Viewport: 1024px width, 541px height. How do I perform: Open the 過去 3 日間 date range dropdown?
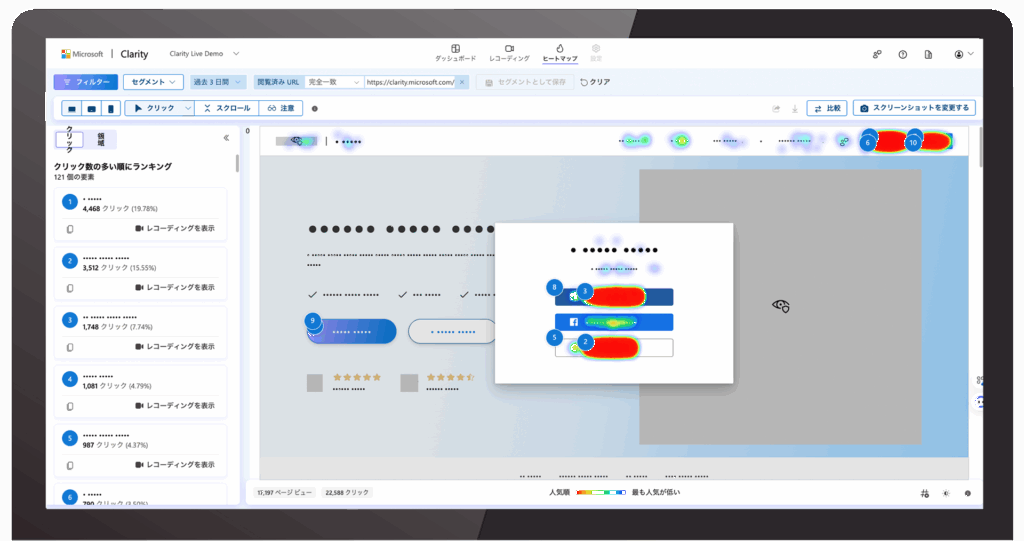coord(217,82)
